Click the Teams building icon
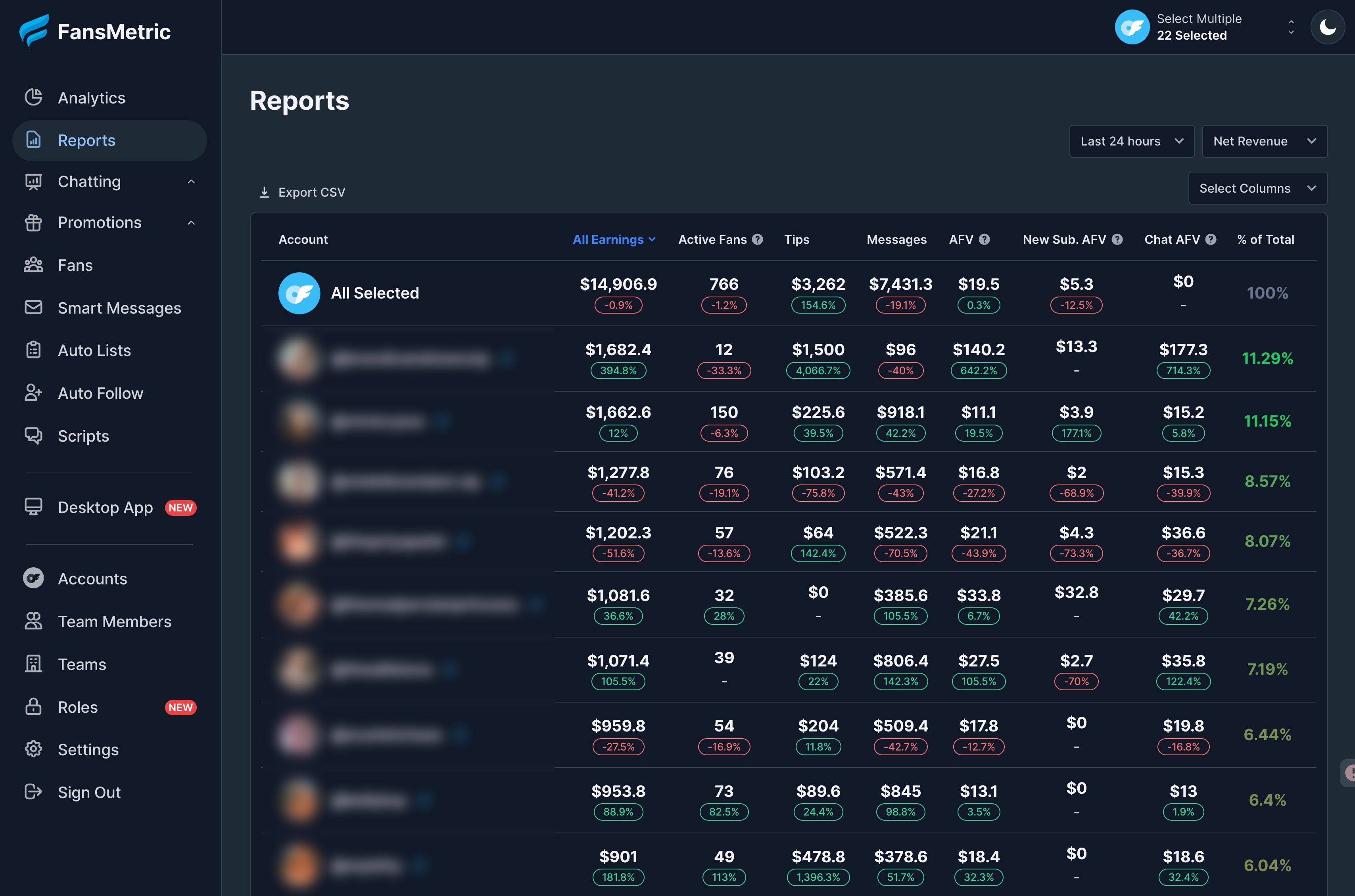 (34, 664)
